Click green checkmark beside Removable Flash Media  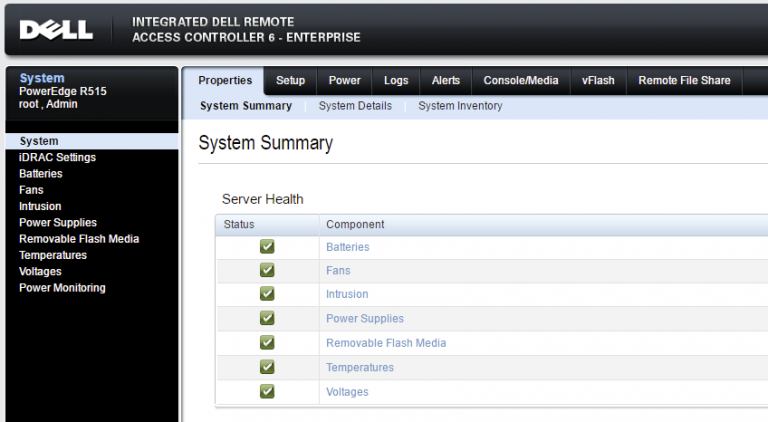point(267,342)
